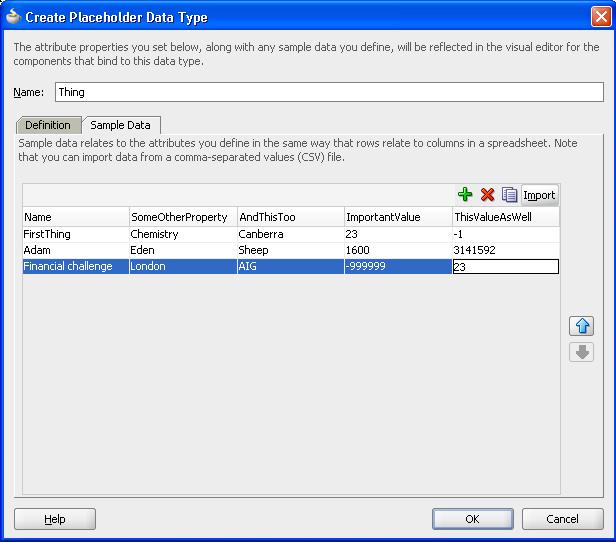Click the move row down arrow
Screen dimensions: 616x542
coord(582,352)
